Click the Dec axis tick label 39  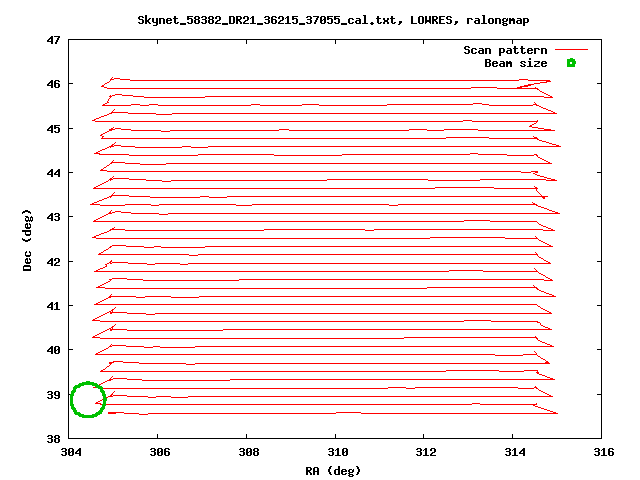[53, 395]
